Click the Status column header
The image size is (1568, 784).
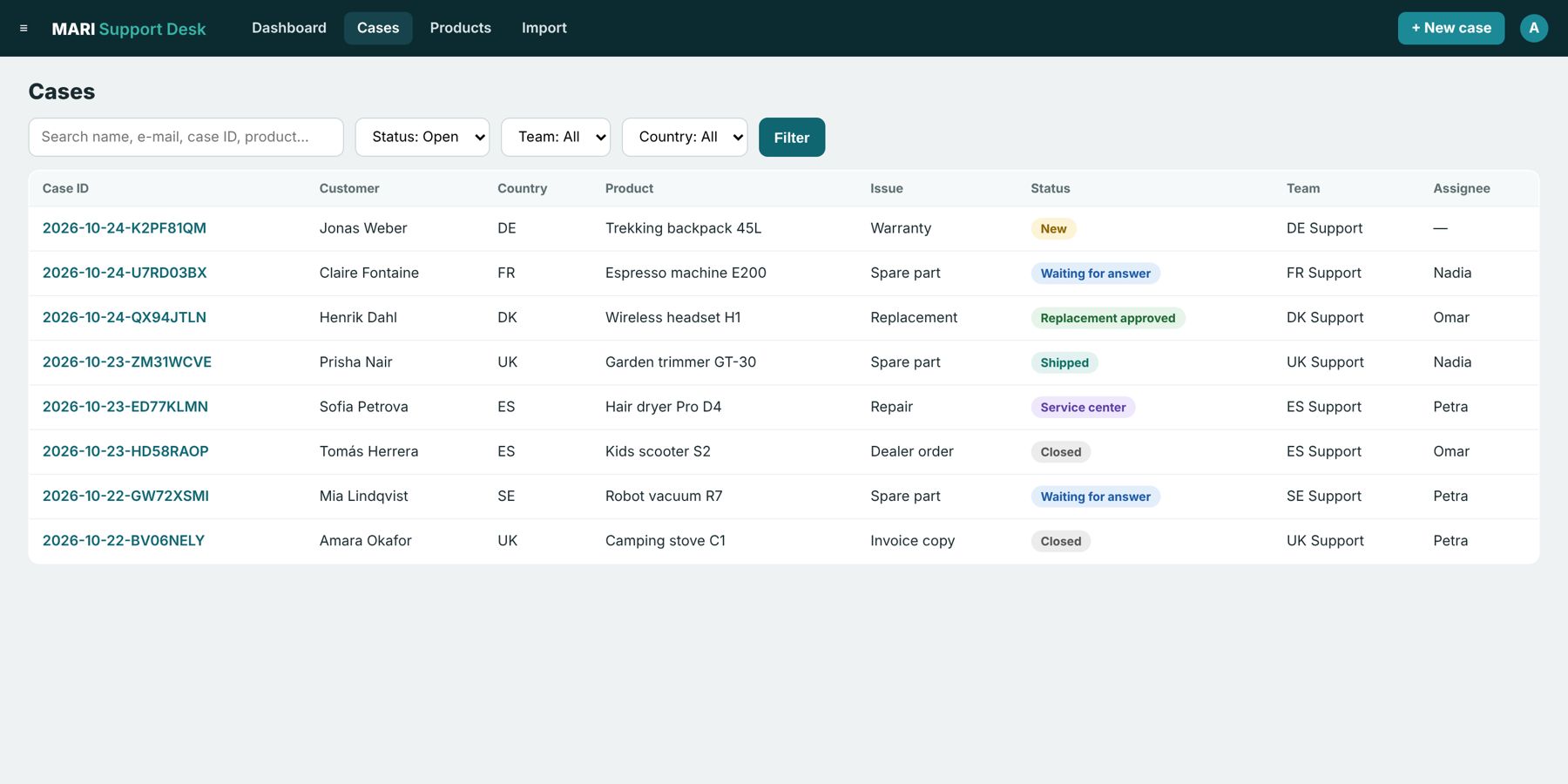pos(1051,188)
